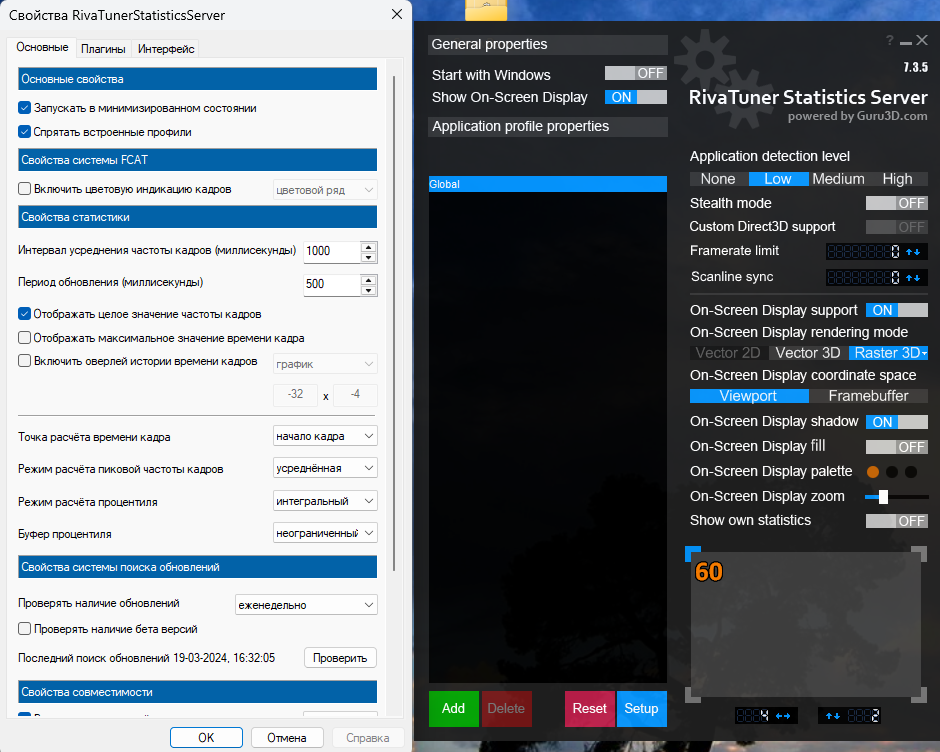Image resolution: width=940 pixels, height=752 pixels.
Task: Toggle On-Screen Display fill switch
Action: [x=897, y=447]
